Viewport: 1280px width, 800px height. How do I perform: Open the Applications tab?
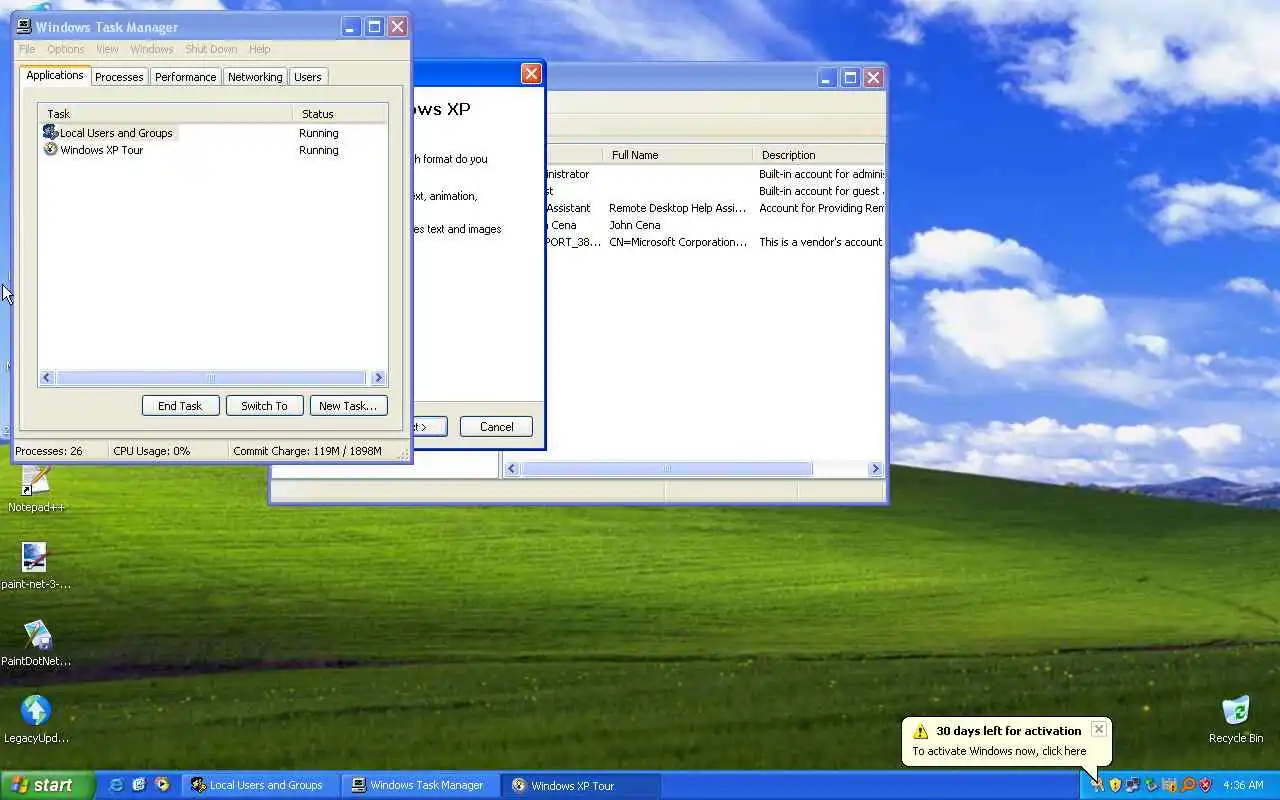(x=55, y=76)
